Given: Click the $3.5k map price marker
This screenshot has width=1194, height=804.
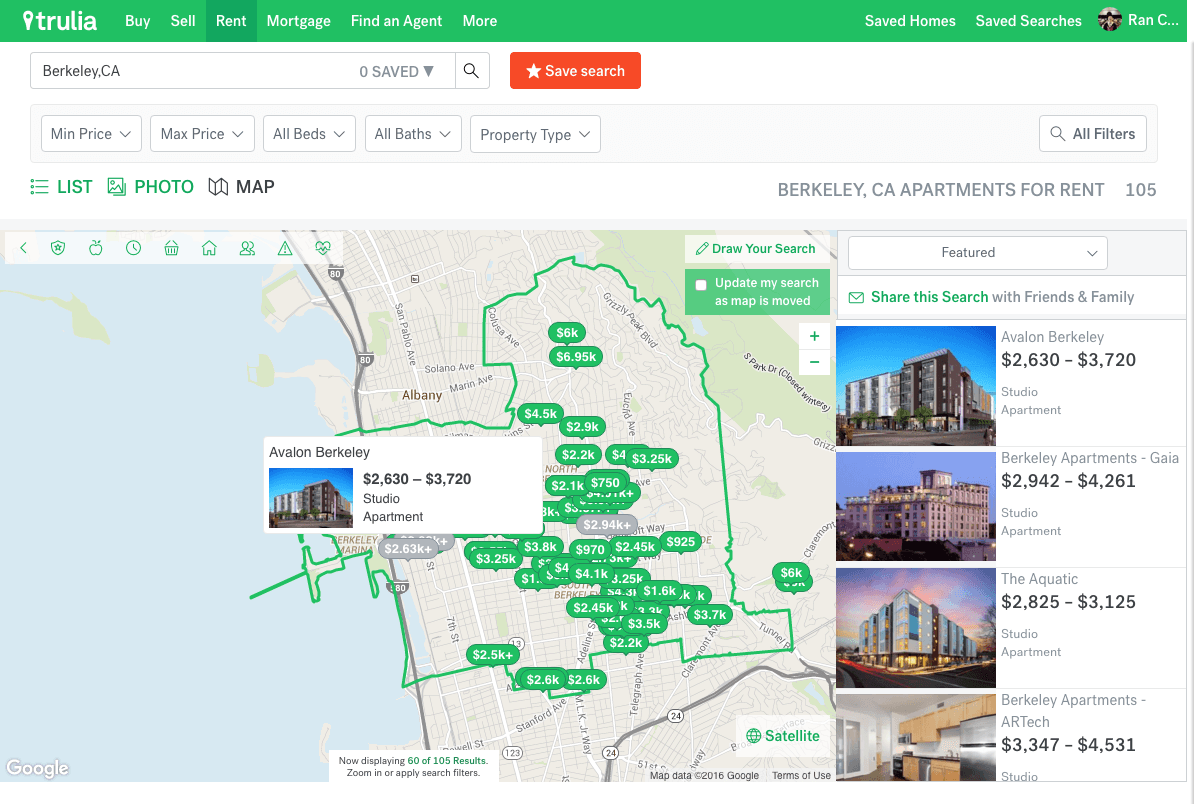Looking at the screenshot, I should [644, 624].
